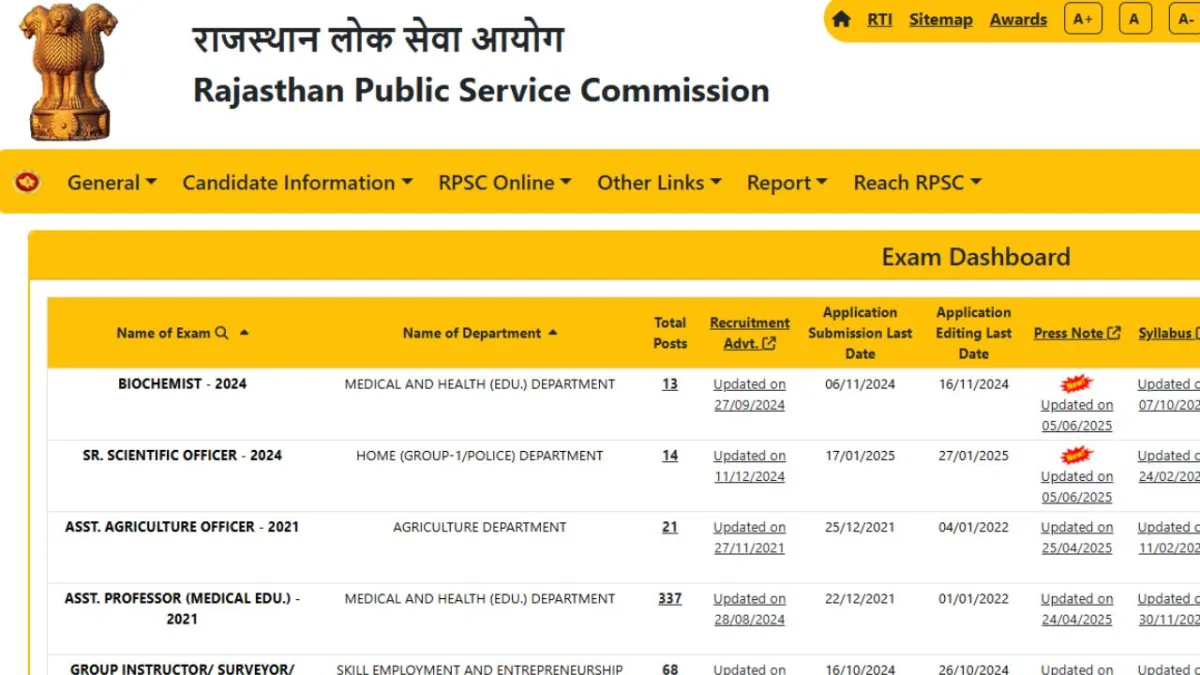
Task: Select the A+ font size increase icon
Action: pyautogui.click(x=1083, y=18)
